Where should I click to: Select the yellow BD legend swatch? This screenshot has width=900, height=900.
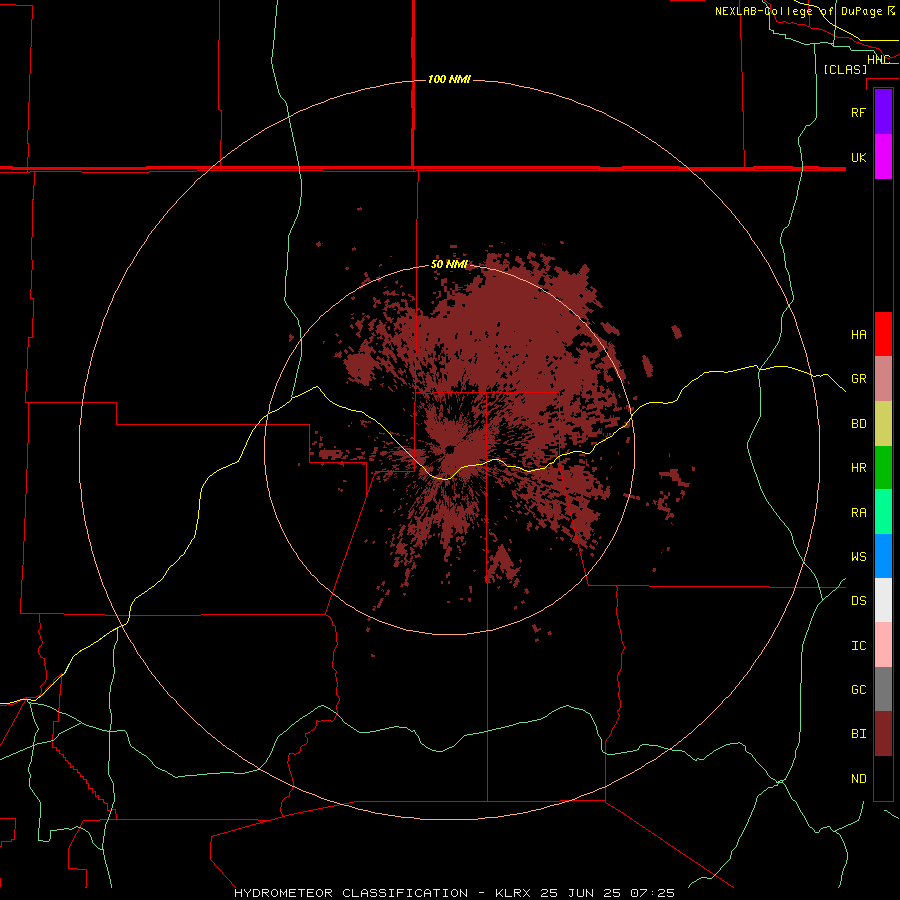pyautogui.click(x=883, y=424)
